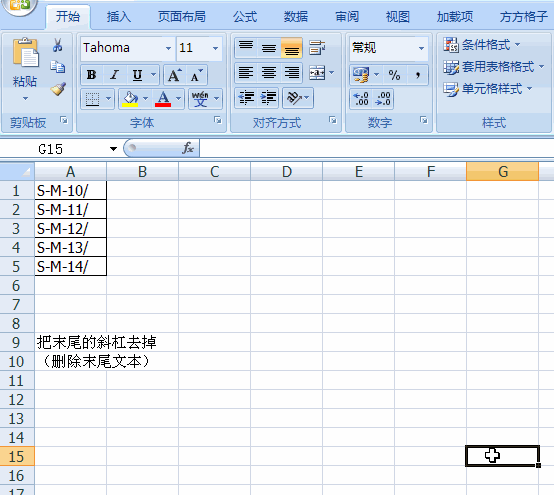Select all cells with corner button

pos(17,172)
